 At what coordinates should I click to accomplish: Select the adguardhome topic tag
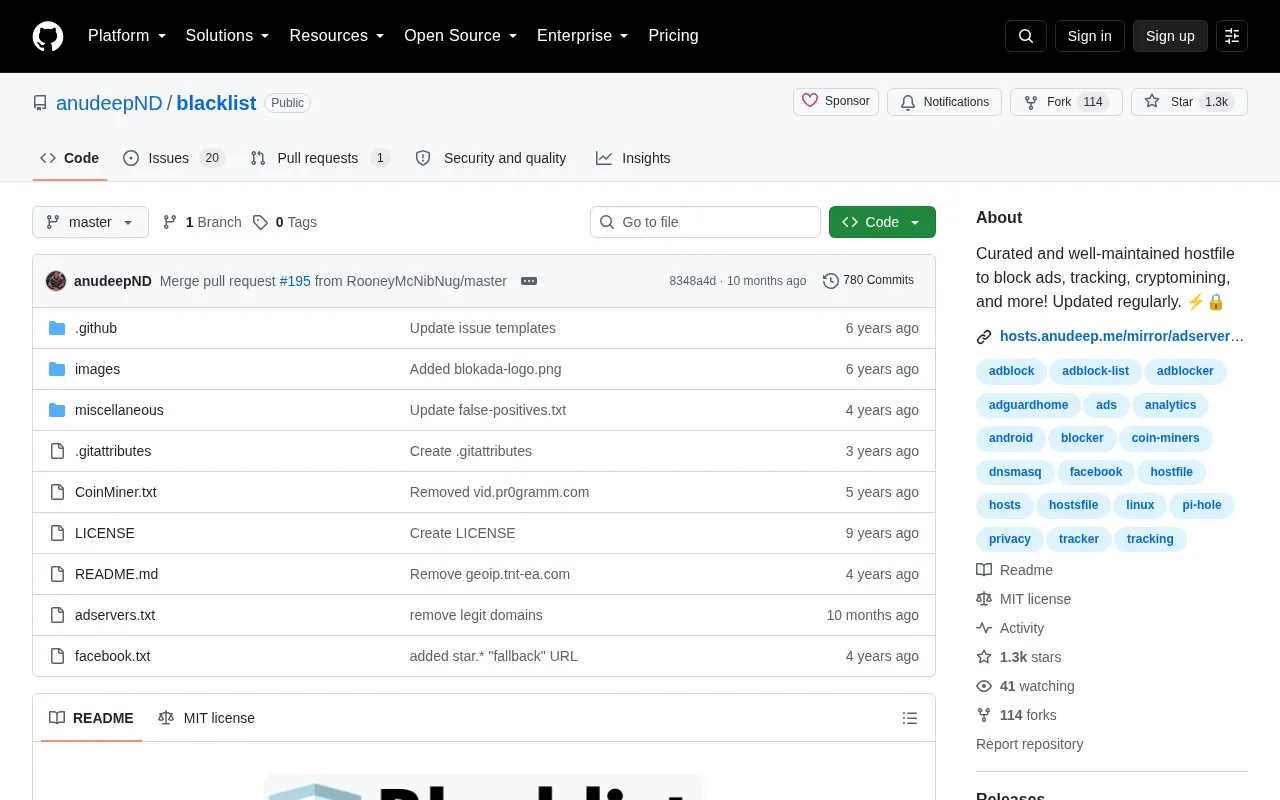pos(1028,405)
